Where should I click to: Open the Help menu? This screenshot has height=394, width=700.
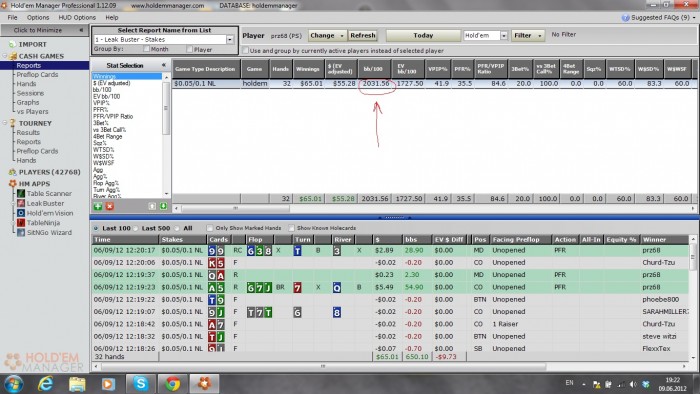click(112, 17)
